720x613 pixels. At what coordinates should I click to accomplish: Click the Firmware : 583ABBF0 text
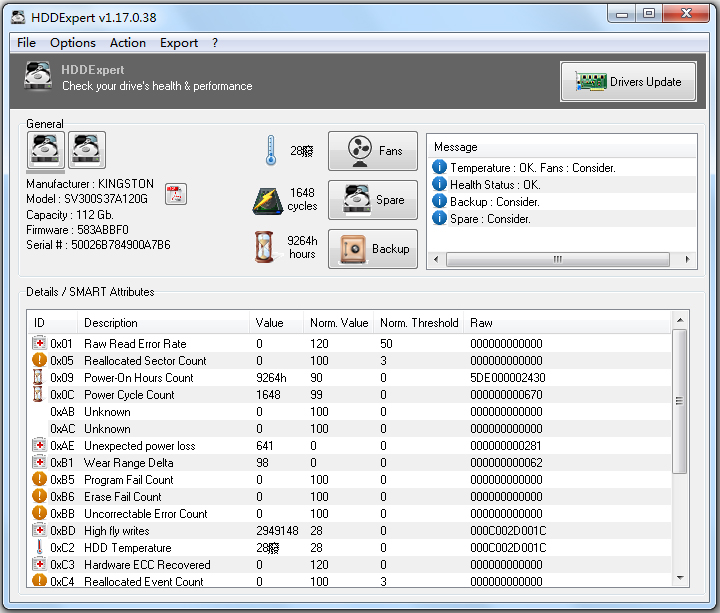(x=77, y=229)
